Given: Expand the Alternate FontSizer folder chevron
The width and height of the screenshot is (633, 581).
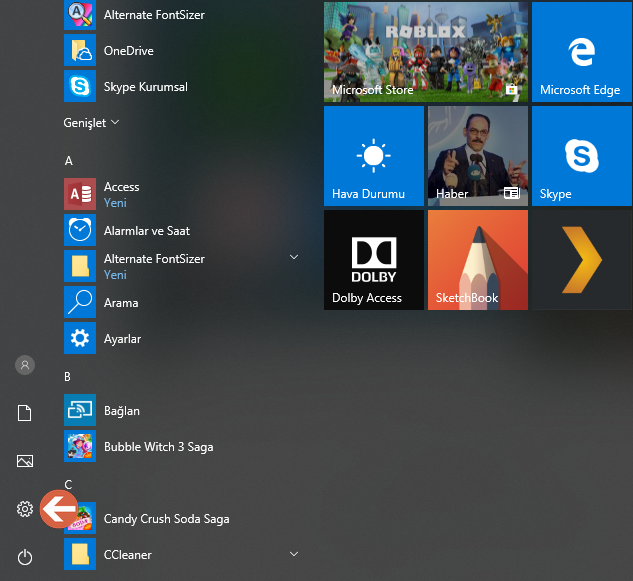Looking at the screenshot, I should (294, 257).
